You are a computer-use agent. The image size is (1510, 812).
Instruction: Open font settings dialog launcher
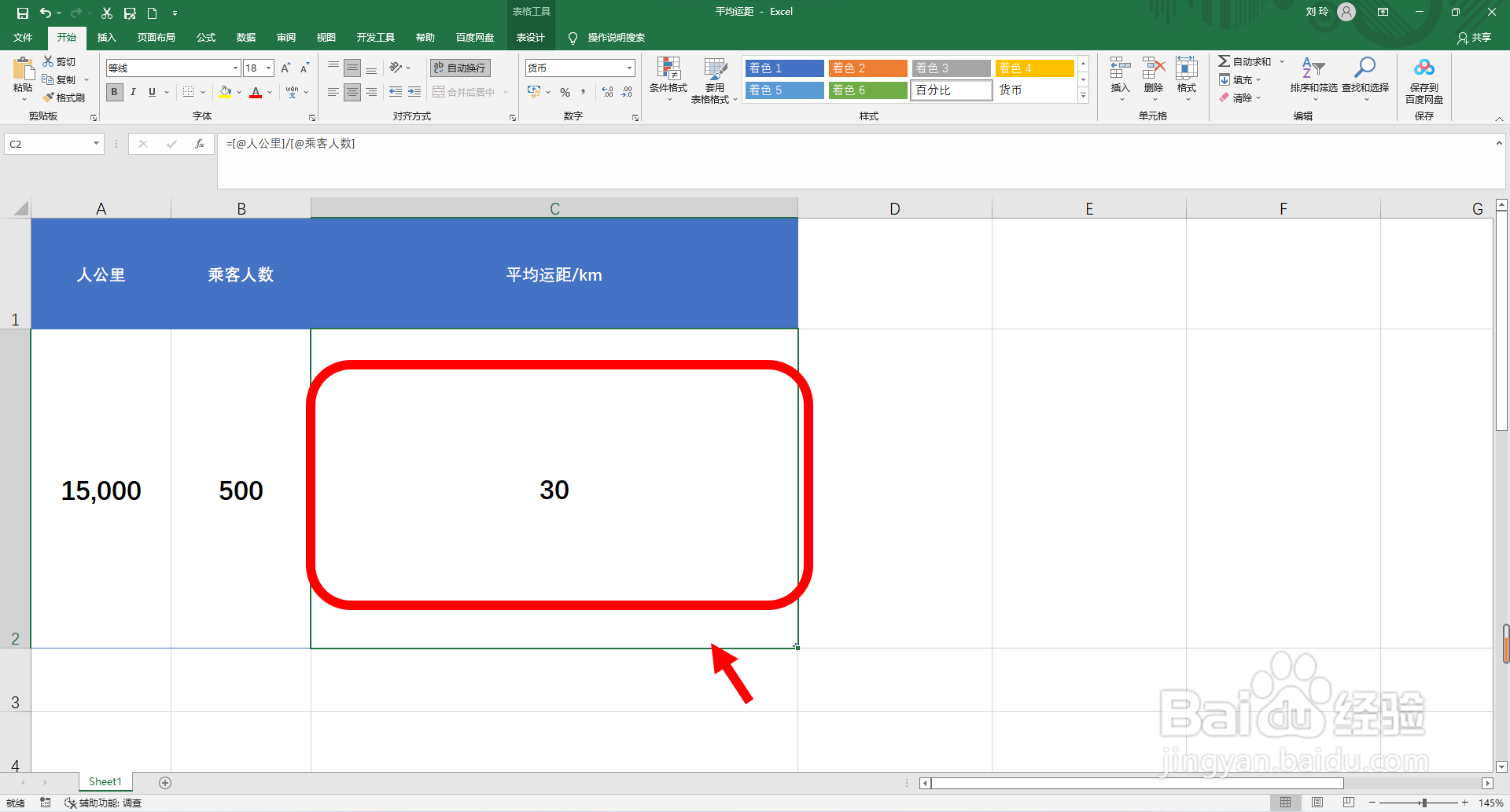(312, 118)
